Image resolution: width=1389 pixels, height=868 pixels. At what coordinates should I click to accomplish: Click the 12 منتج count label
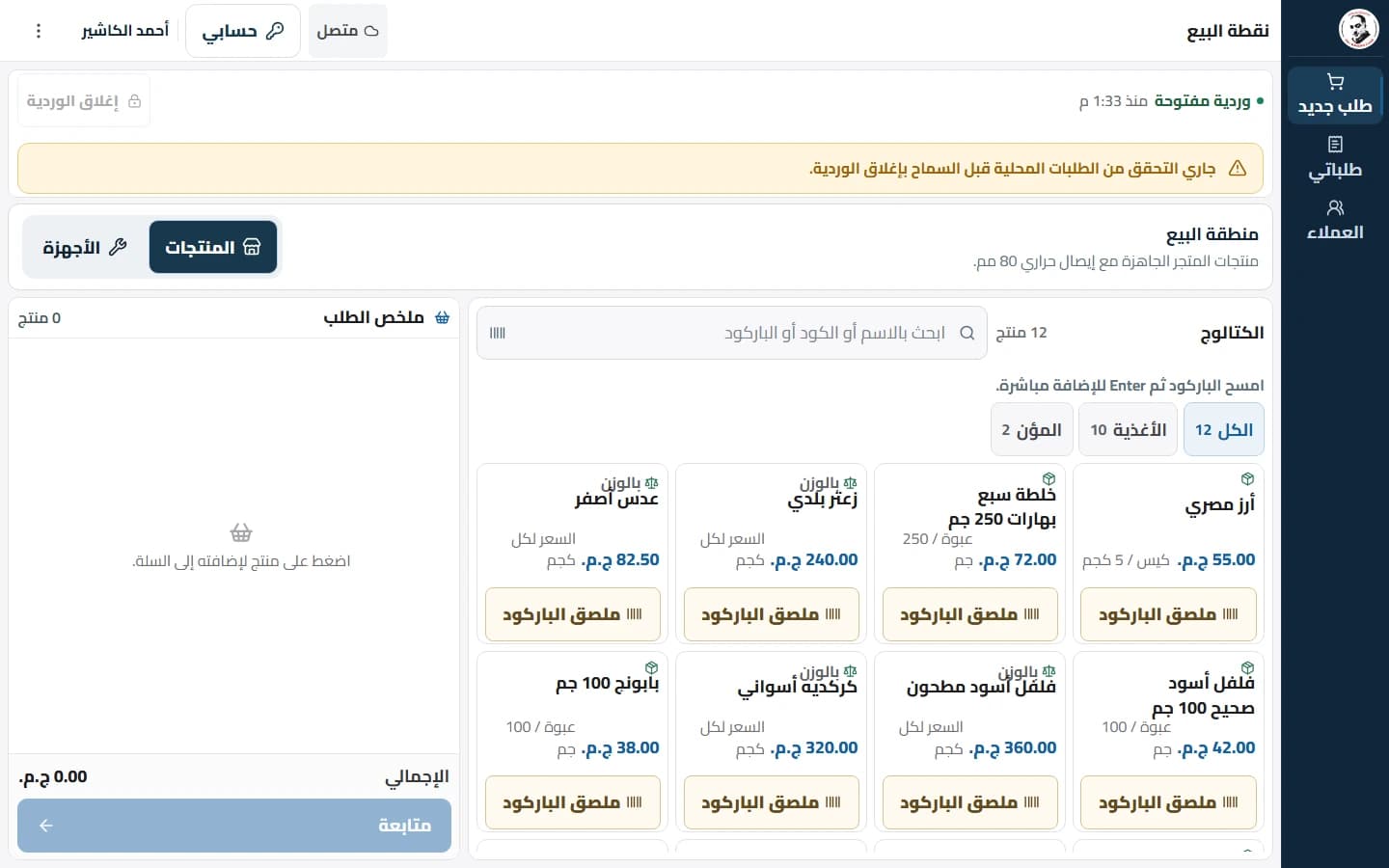pos(1021,333)
